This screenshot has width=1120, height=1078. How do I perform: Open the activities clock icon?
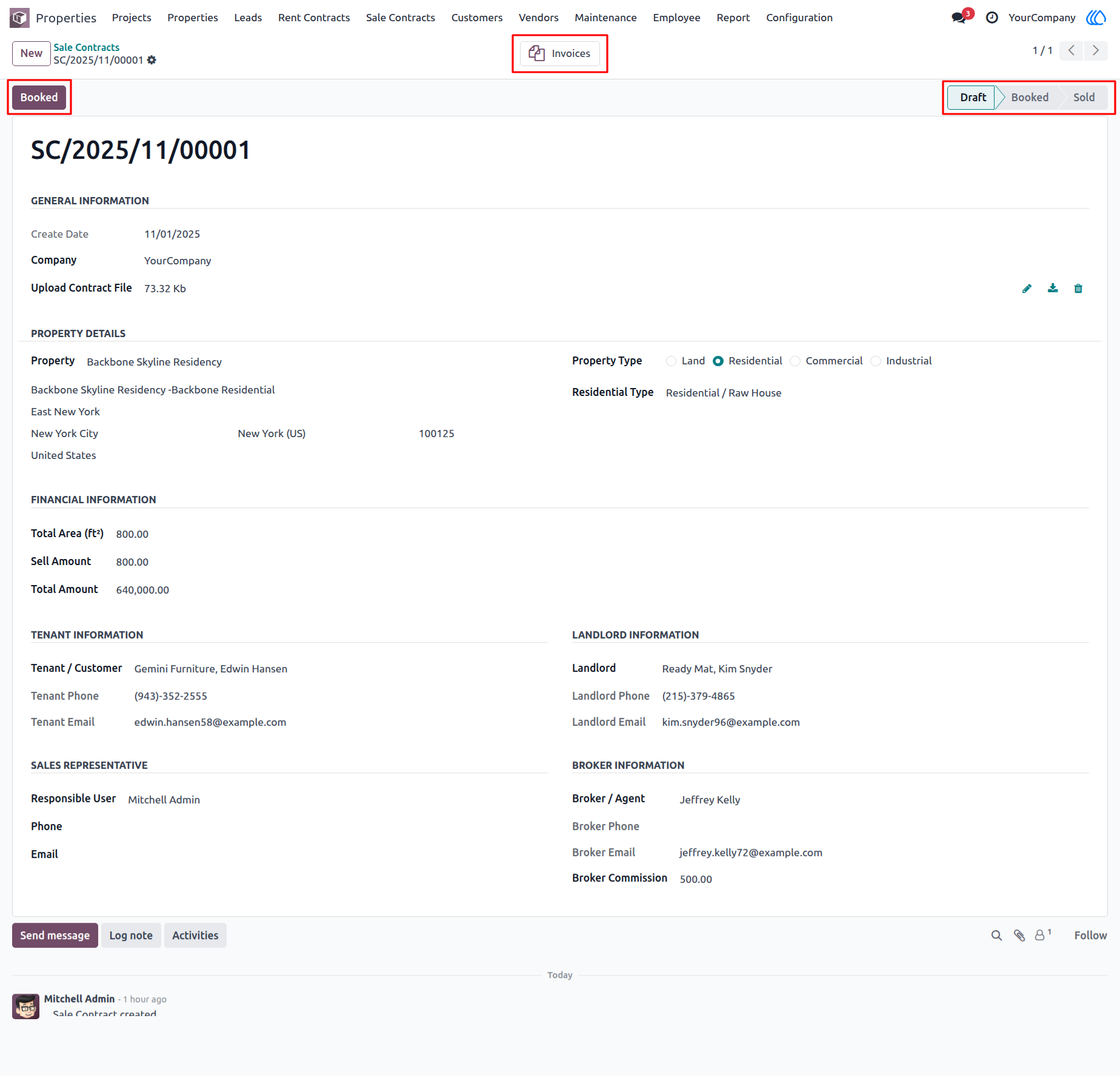(992, 18)
